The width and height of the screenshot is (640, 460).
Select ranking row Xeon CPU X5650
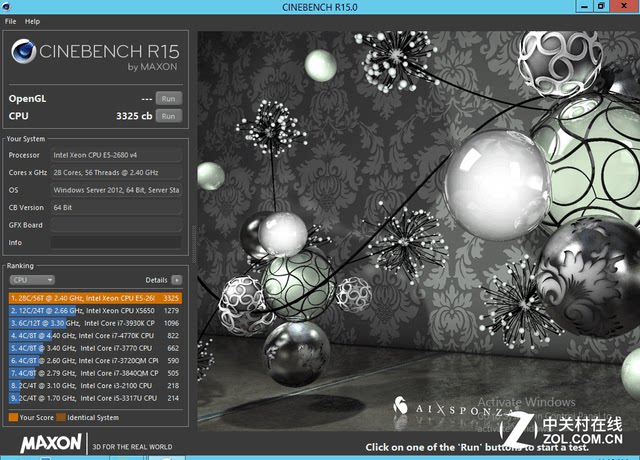click(x=95, y=311)
